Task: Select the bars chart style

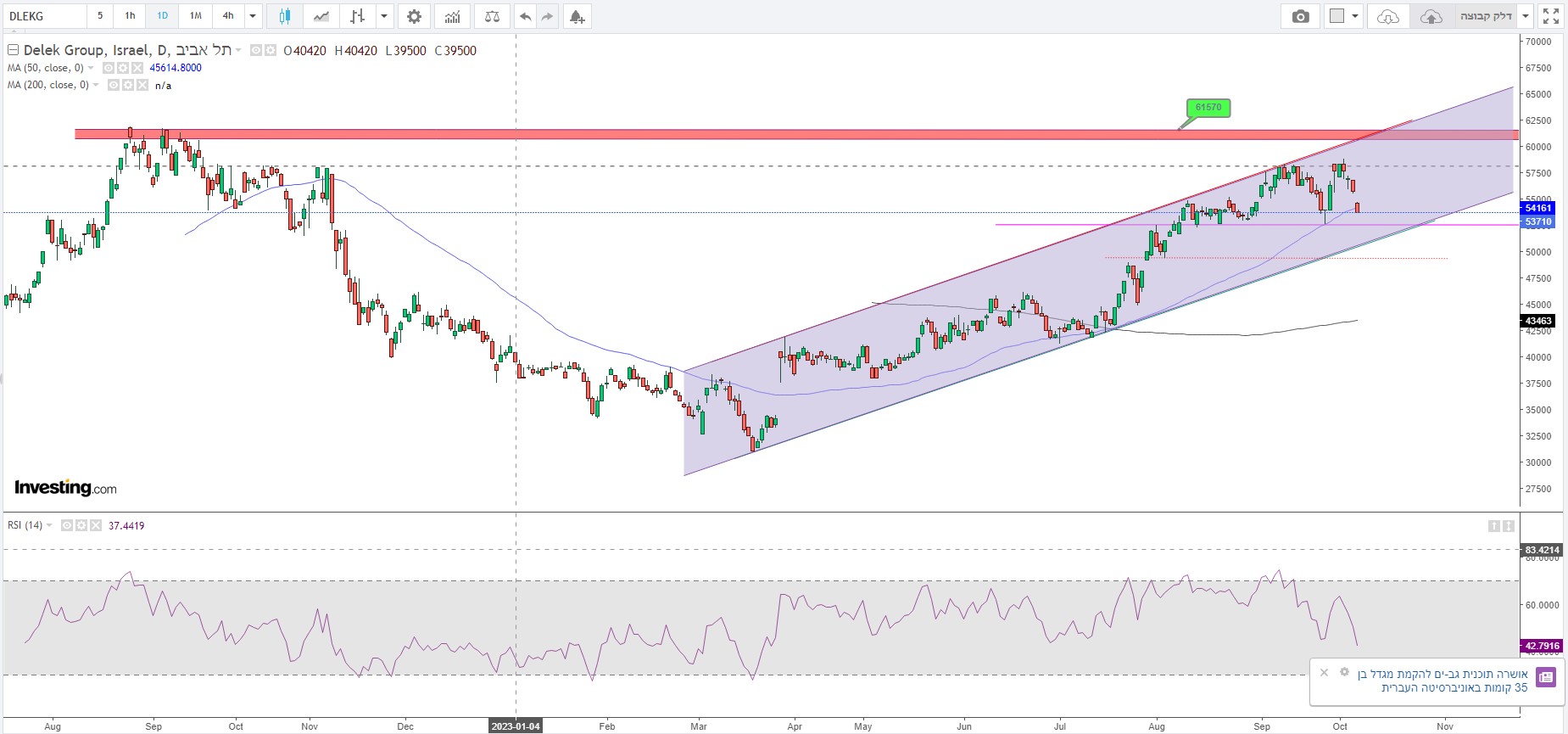Action: (358, 16)
